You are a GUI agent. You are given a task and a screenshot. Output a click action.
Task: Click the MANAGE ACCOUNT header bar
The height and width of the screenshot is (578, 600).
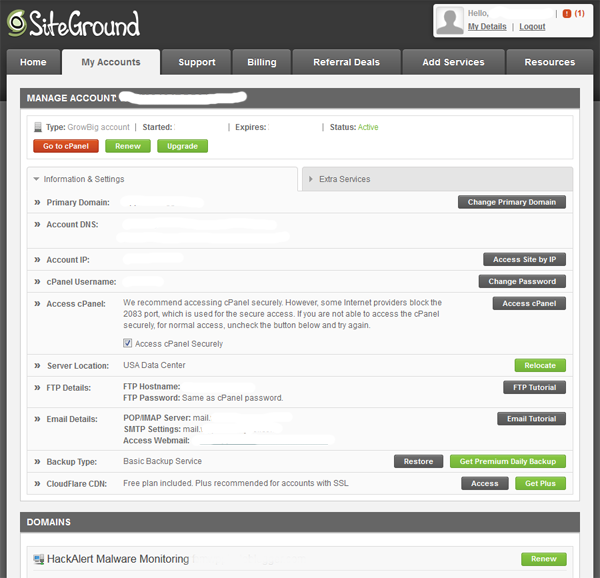[x=300, y=98]
